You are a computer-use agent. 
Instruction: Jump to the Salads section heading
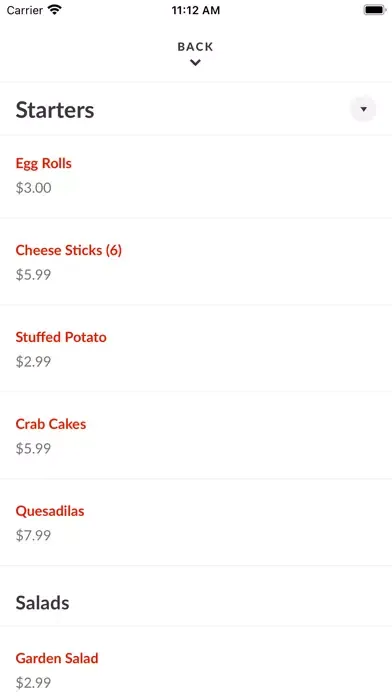43,603
